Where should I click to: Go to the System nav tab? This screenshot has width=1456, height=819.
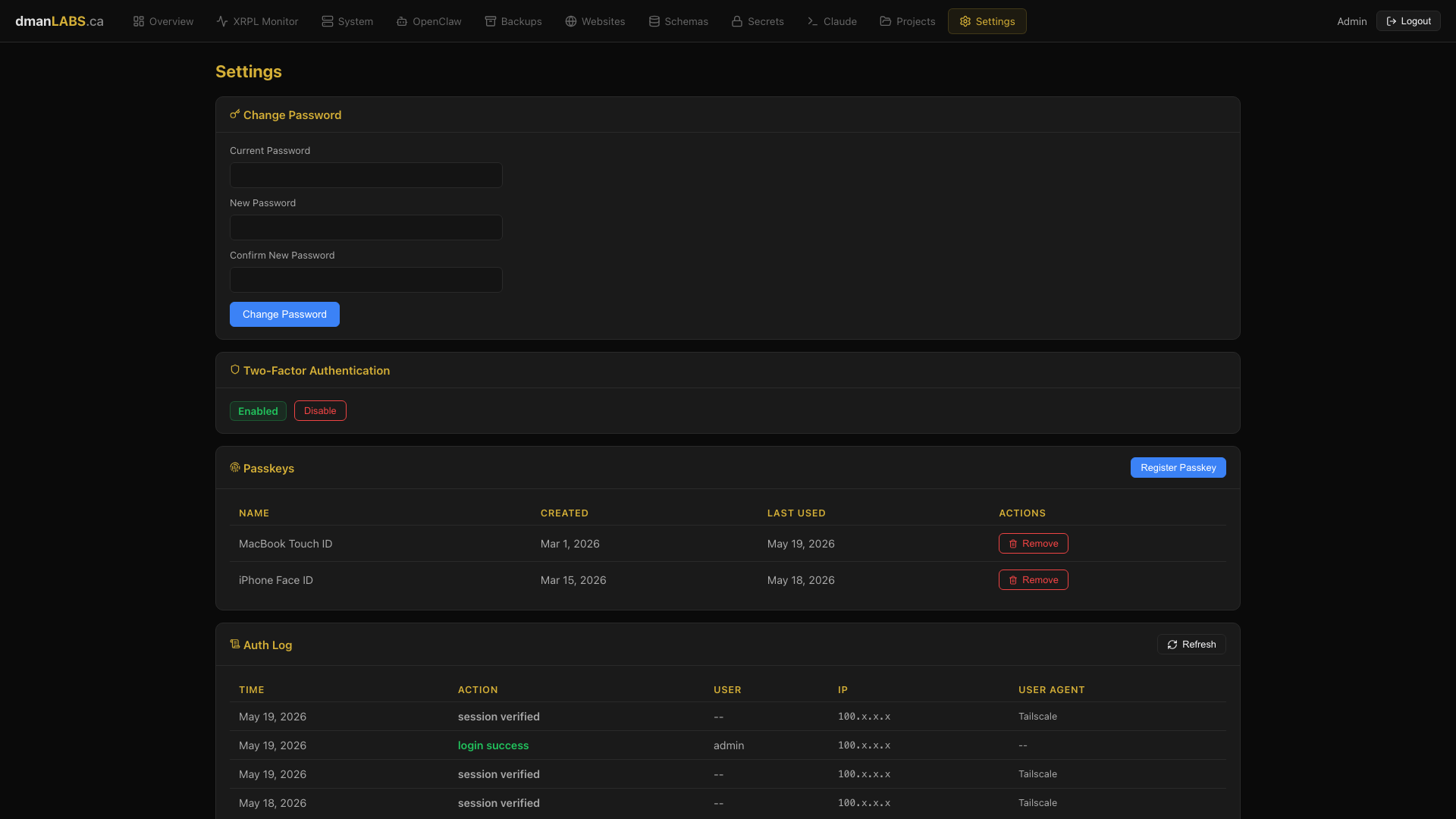347,21
